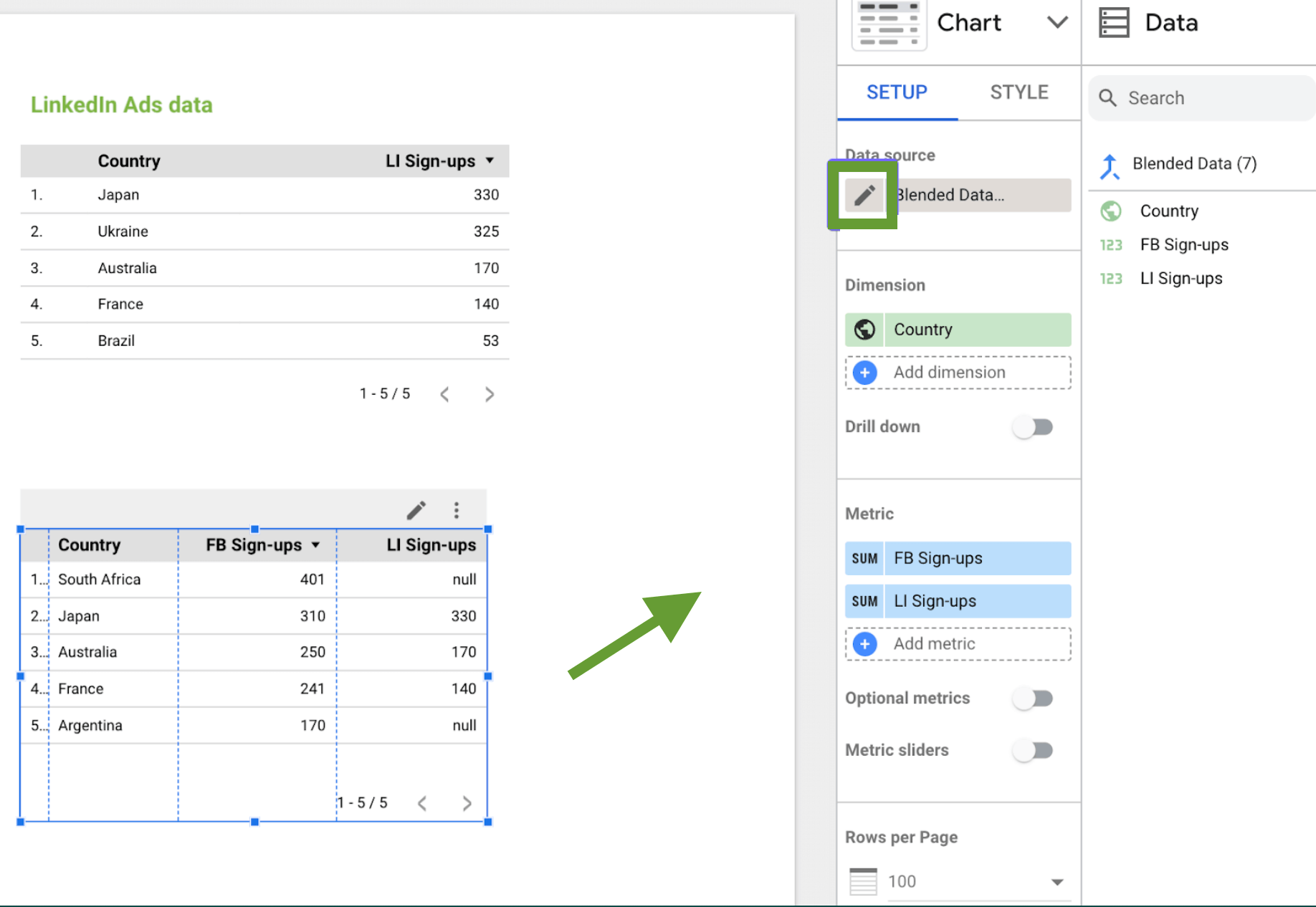Image resolution: width=1316 pixels, height=907 pixels.
Task: Go to previous page of blended table
Action: coord(422,804)
